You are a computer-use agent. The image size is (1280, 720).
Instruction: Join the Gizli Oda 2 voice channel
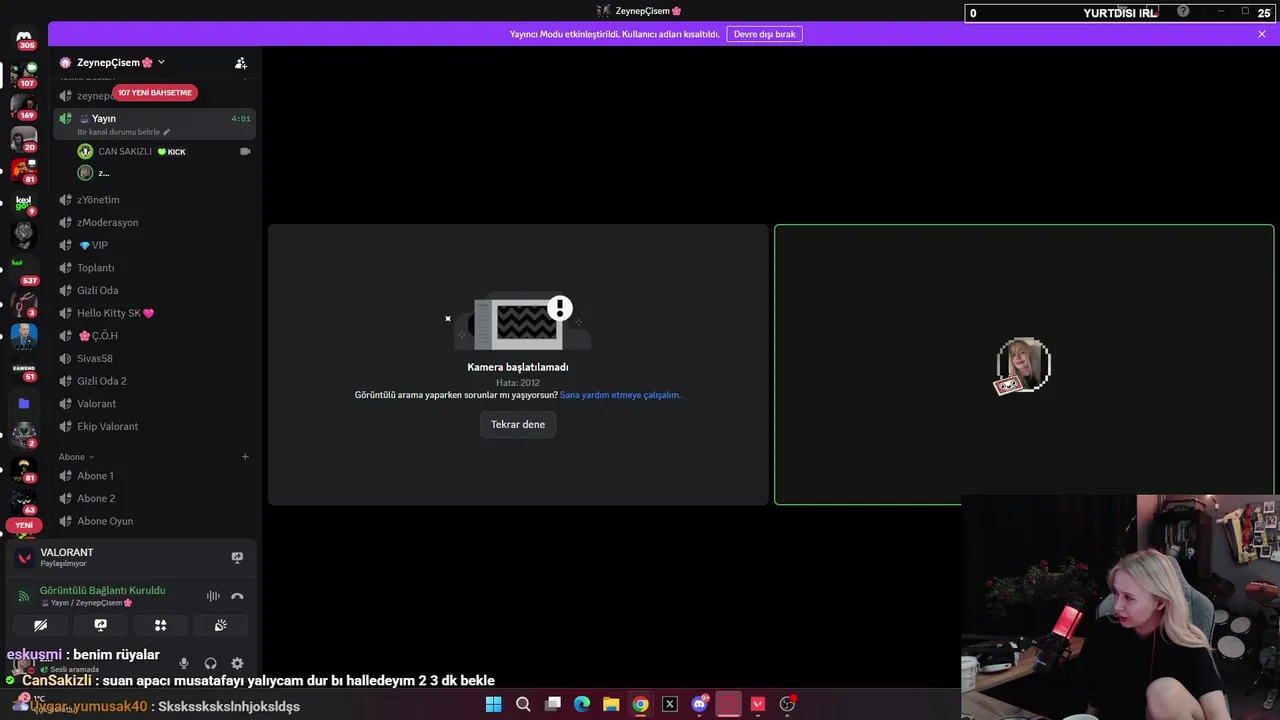(155, 381)
